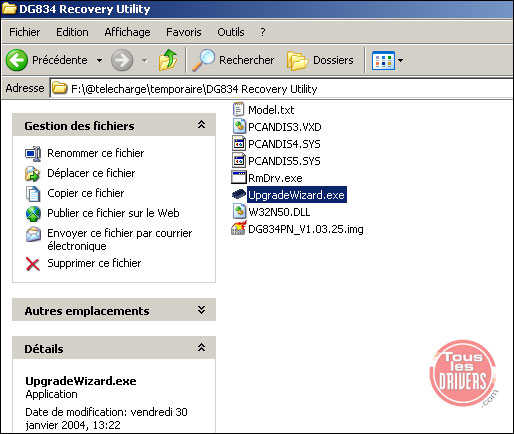514x434 pixels.
Task: Open the Fichier menu
Action: tap(25, 32)
